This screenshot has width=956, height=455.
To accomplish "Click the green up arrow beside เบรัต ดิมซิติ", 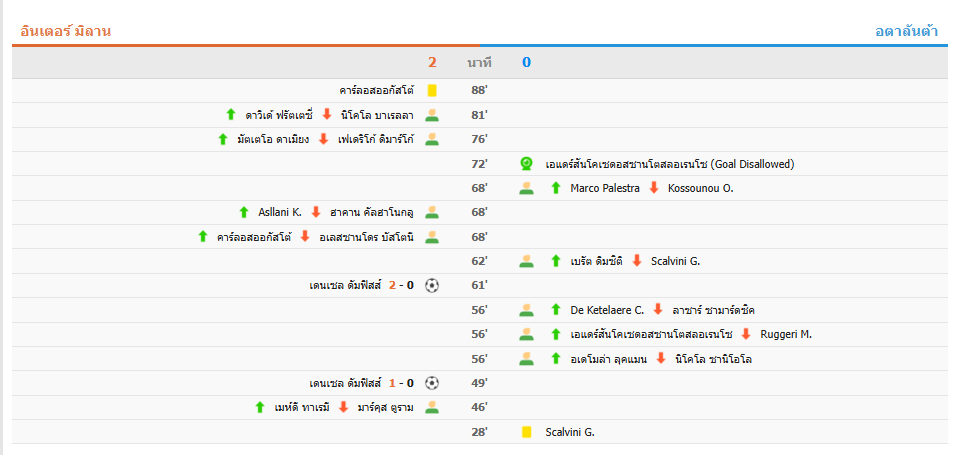I will [555, 261].
